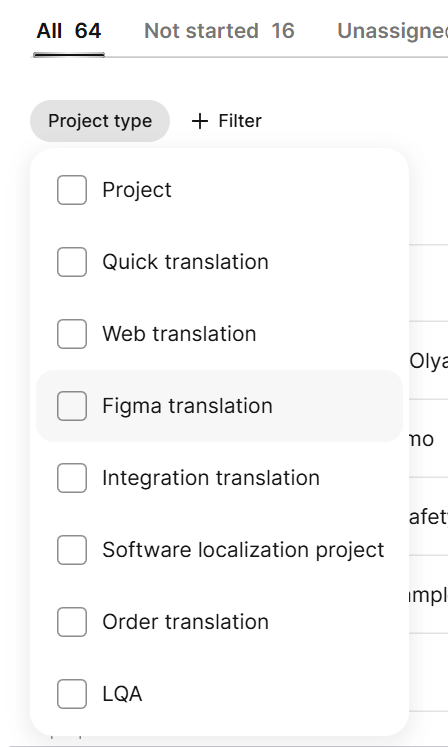Screen dimensions: 448x747
Task: Open the partially visible Olya table row
Action: [x=428, y=361]
